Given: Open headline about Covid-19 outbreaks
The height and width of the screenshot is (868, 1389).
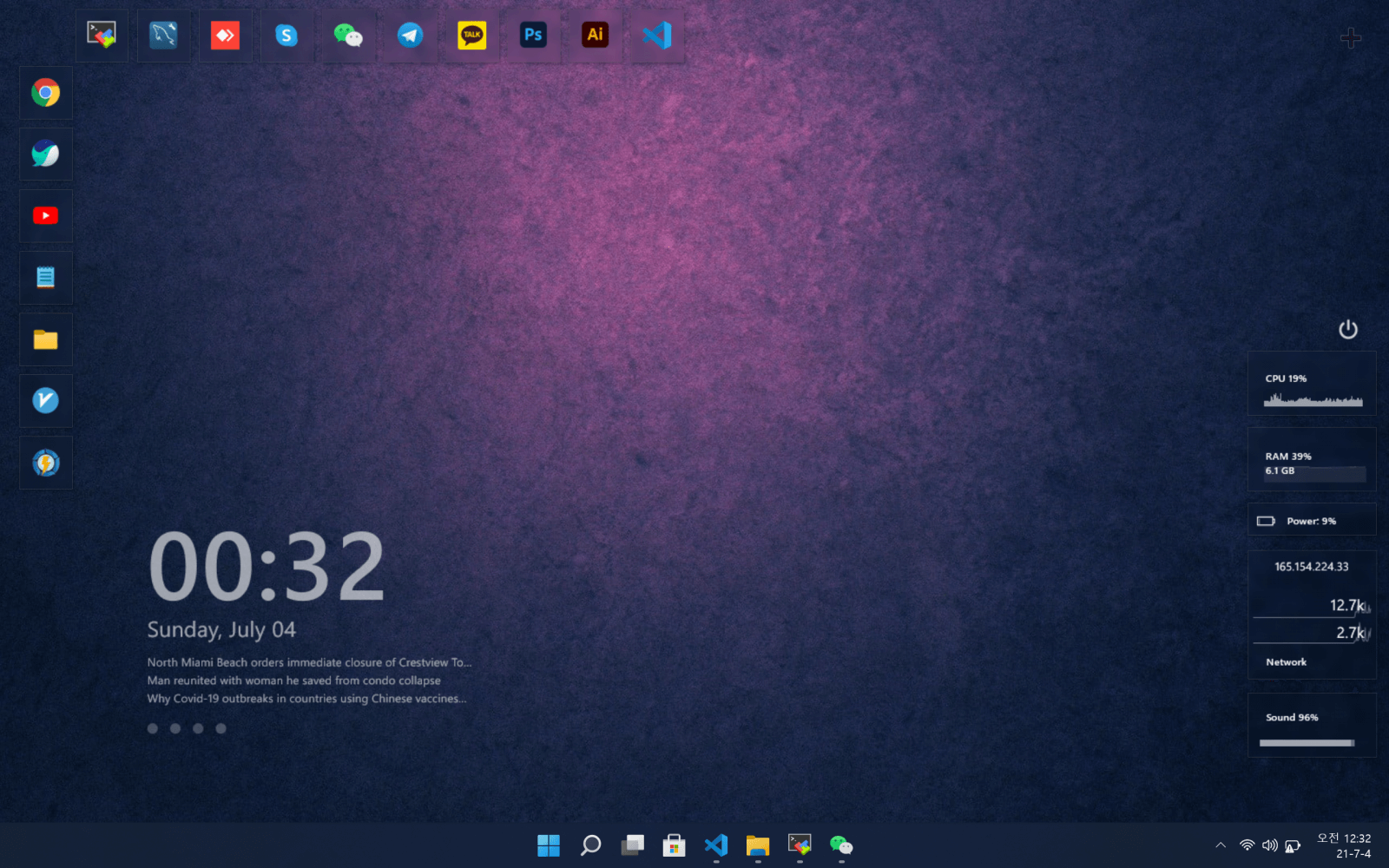Looking at the screenshot, I should coord(306,699).
